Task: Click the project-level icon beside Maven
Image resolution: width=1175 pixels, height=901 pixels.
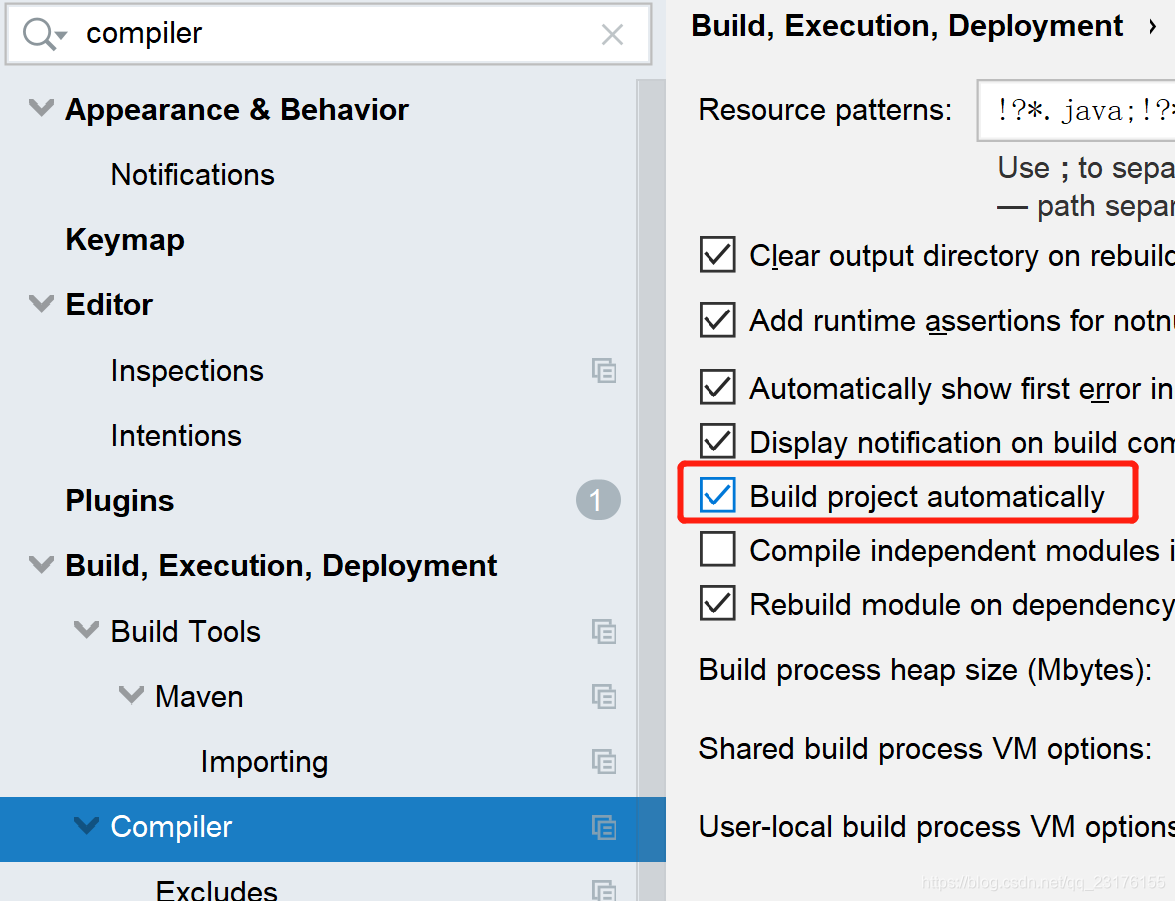Action: (x=604, y=696)
